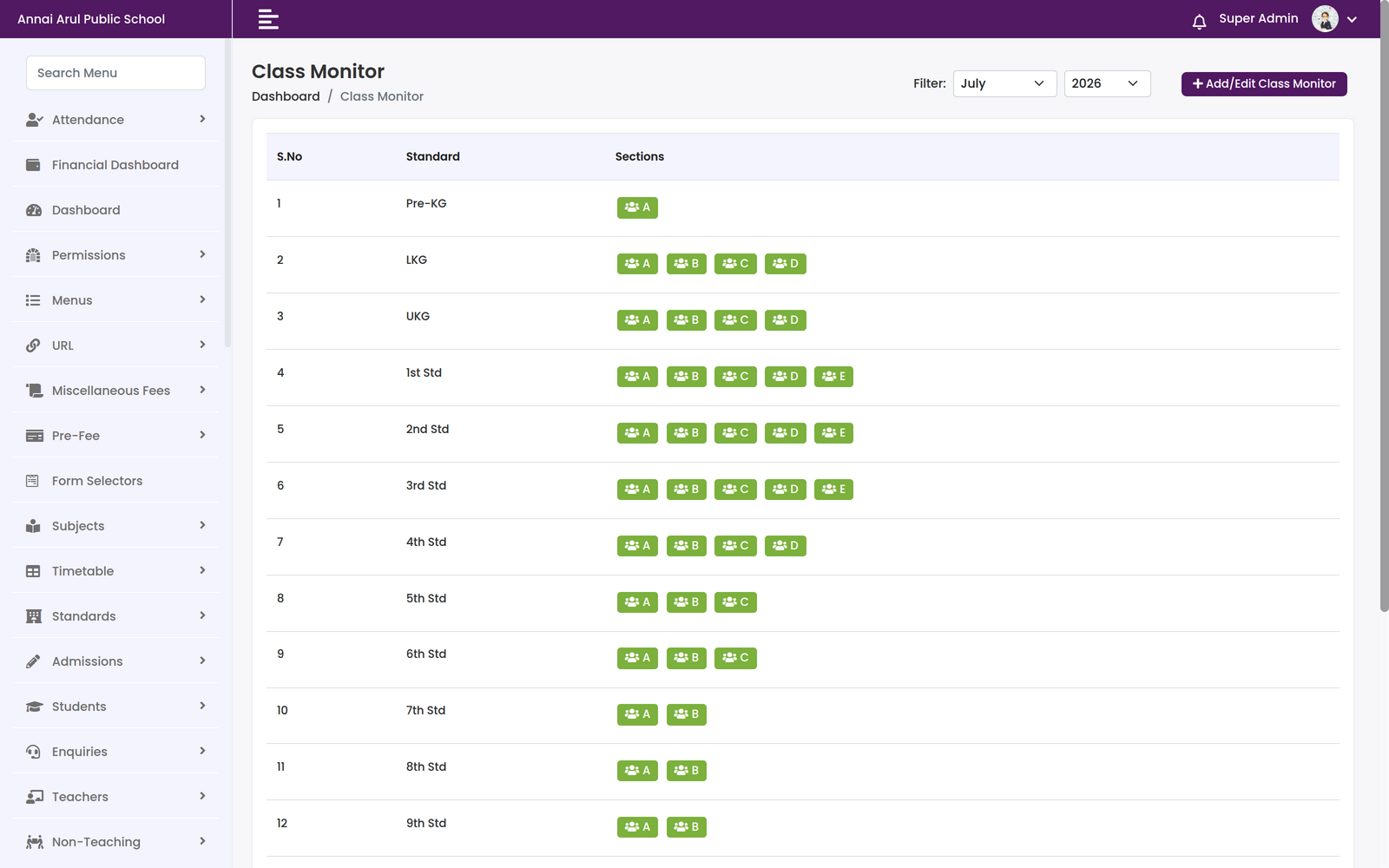Screen dimensions: 1389x868
Task: Click the Permissions sidebar icon
Action: pyautogui.click(x=33, y=255)
